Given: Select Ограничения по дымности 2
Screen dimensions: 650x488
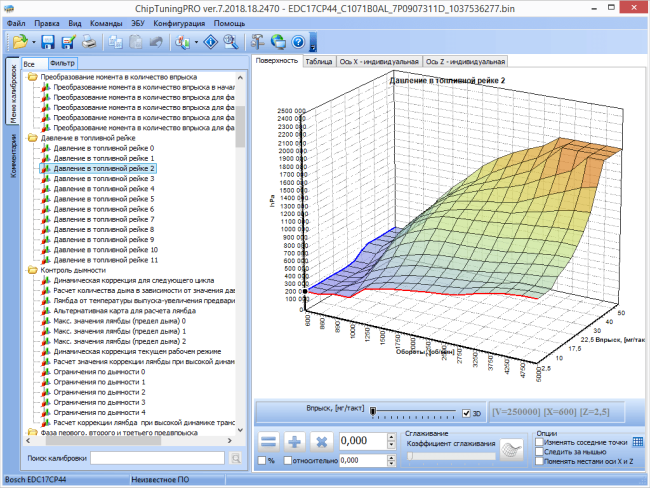Looking at the screenshot, I should point(99,392).
